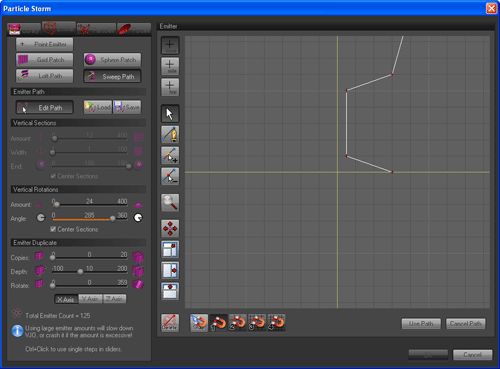Click the pink cubes icon at Copies maximum
The width and height of the screenshot is (500, 369).
tap(138, 257)
